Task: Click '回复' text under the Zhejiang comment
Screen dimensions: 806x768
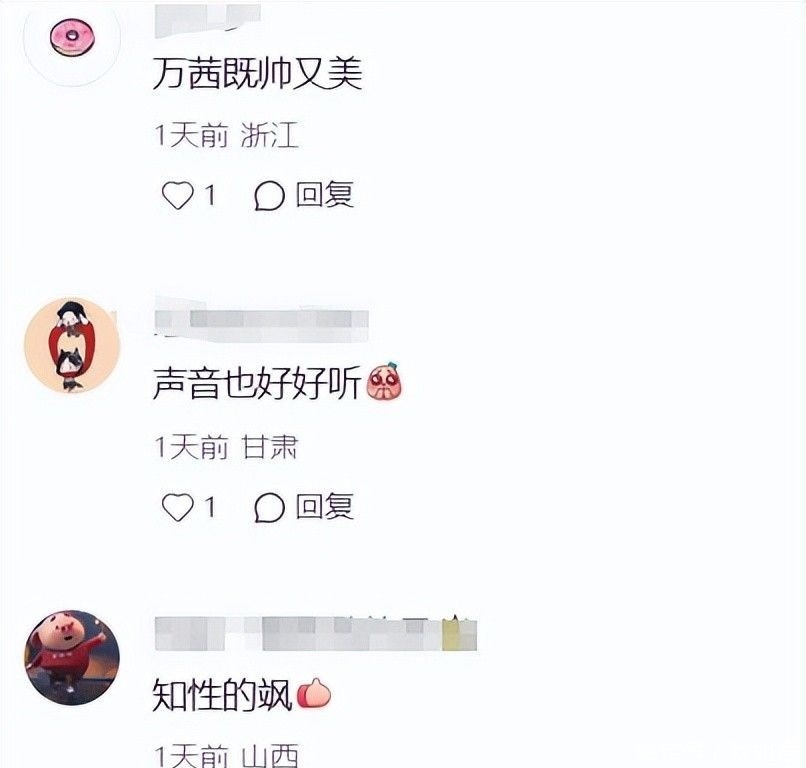Action: coord(325,195)
